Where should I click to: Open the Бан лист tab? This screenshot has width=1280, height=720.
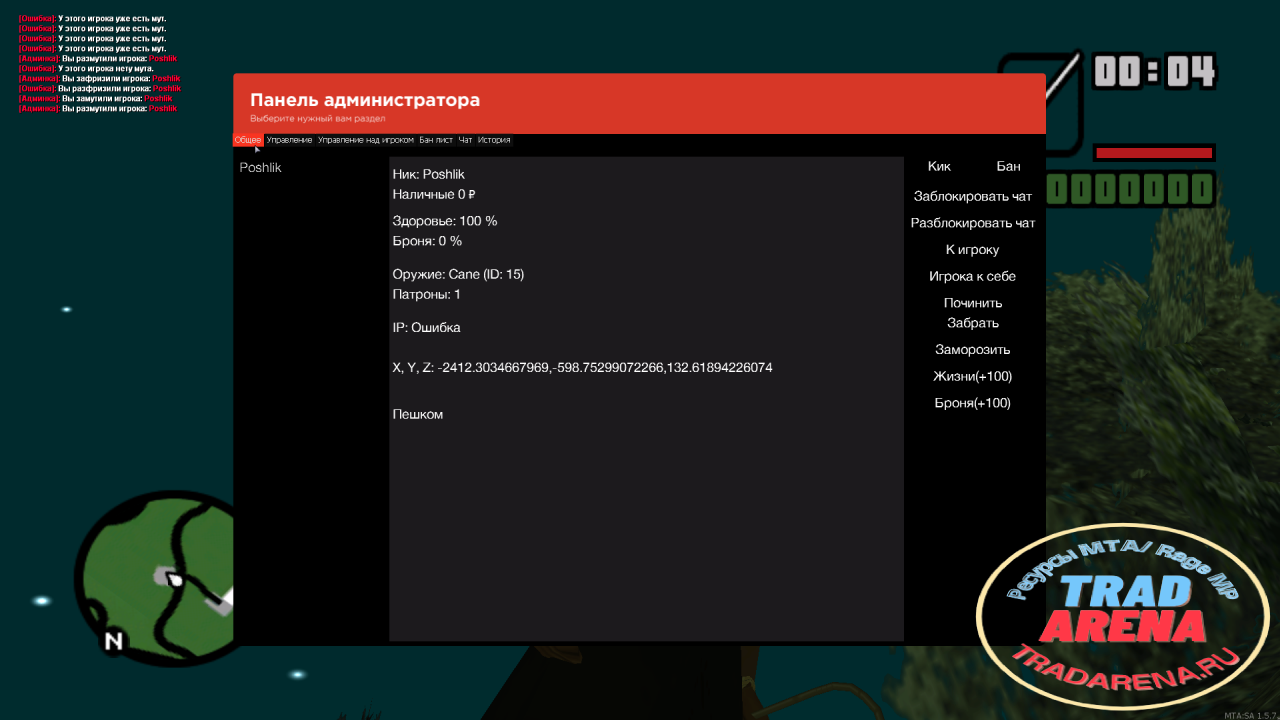(436, 140)
